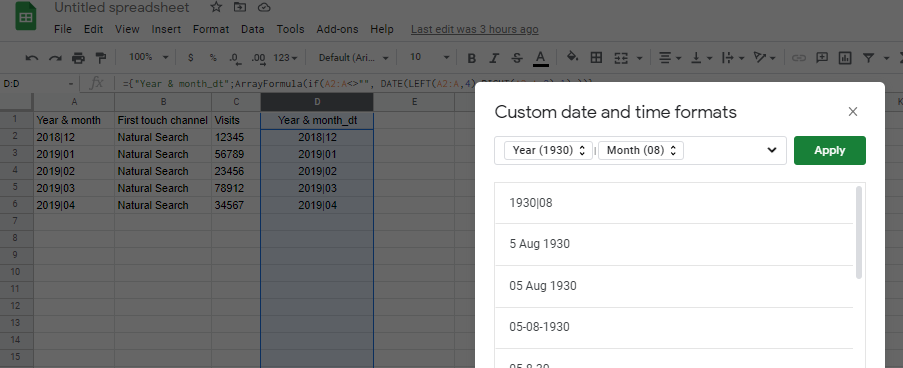Screen dimensions: 903x368
Task: Open the Default (Arial) font dropdown
Action: (x=354, y=58)
